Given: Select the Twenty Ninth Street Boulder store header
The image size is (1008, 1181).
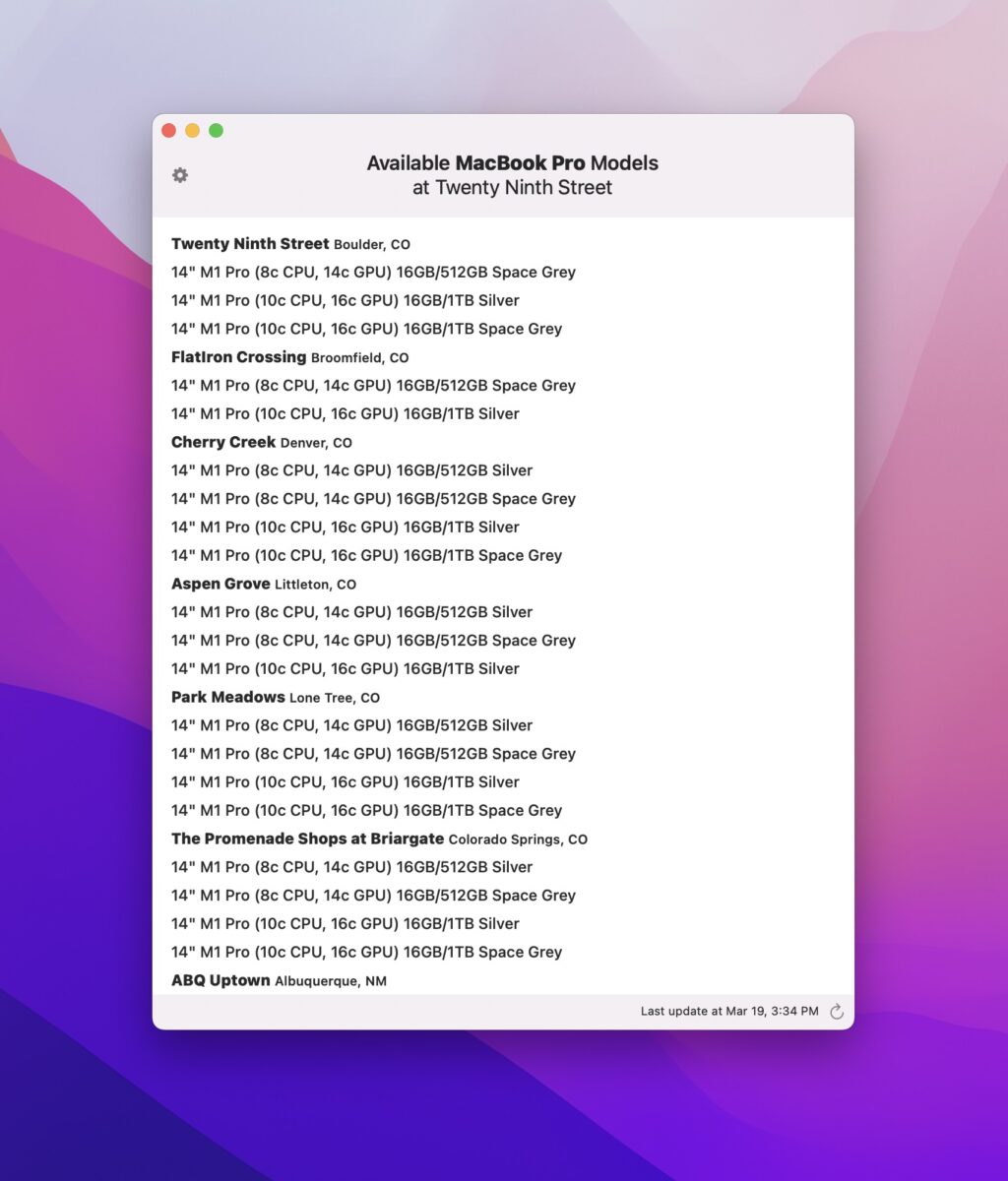Looking at the screenshot, I should point(290,244).
